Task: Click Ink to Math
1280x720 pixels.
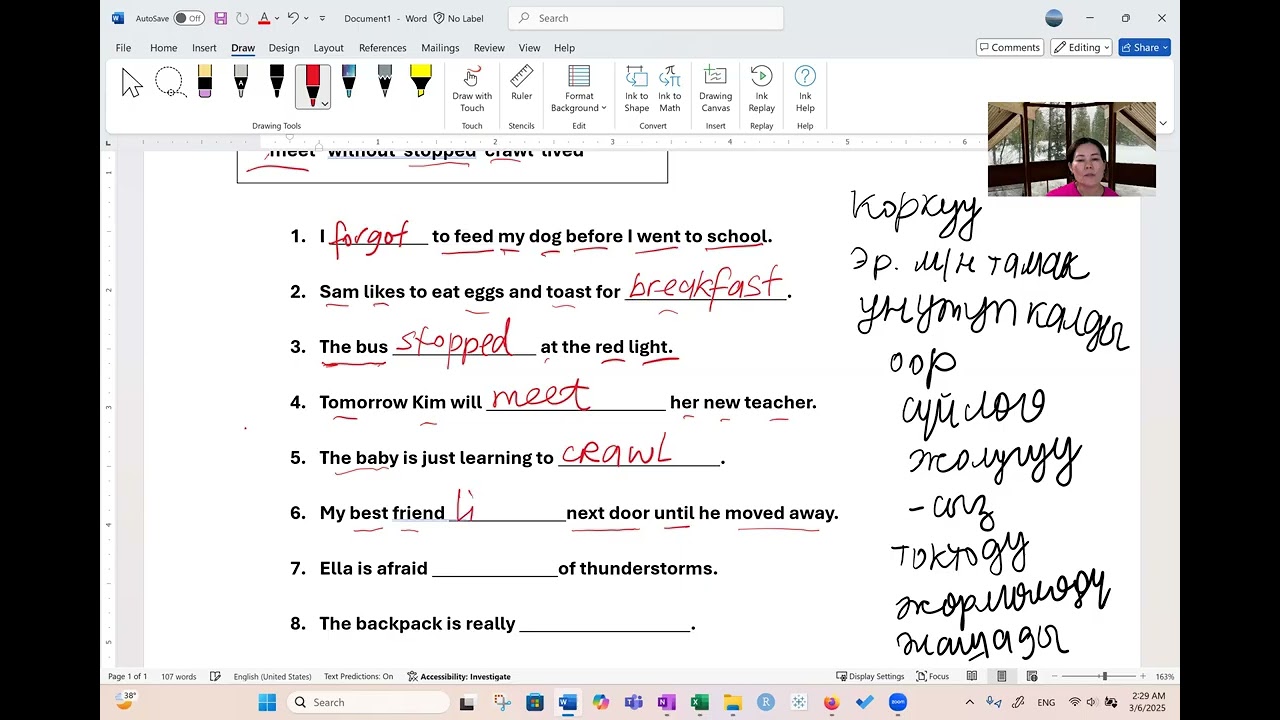Action: pos(670,89)
